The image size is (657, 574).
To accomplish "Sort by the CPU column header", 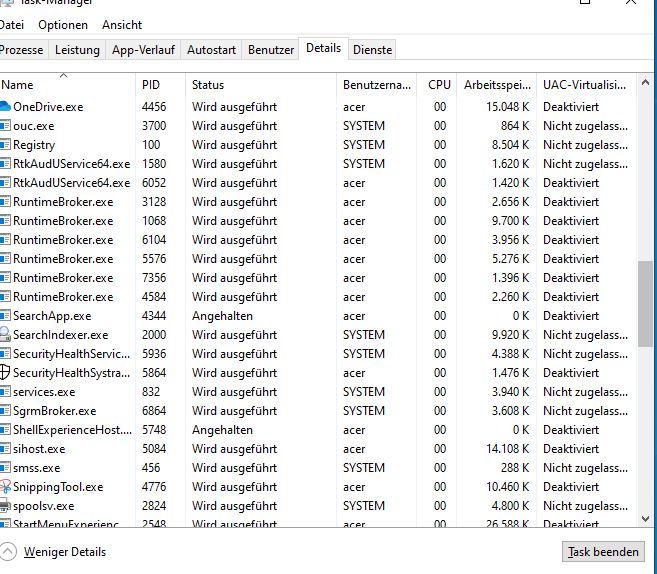I will tap(437, 85).
